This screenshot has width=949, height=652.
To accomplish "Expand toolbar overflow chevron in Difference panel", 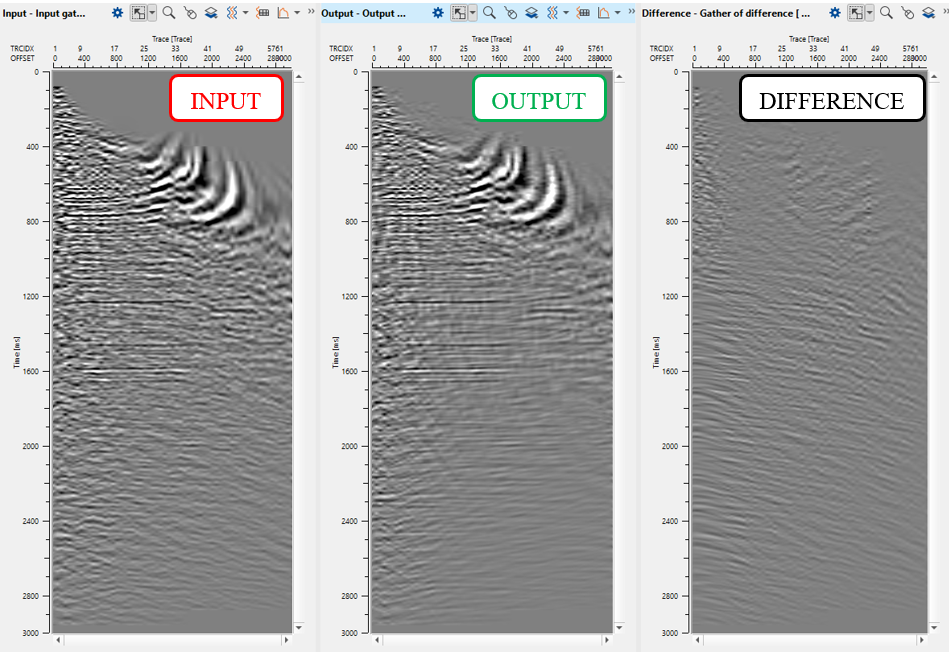I will tap(944, 11).
